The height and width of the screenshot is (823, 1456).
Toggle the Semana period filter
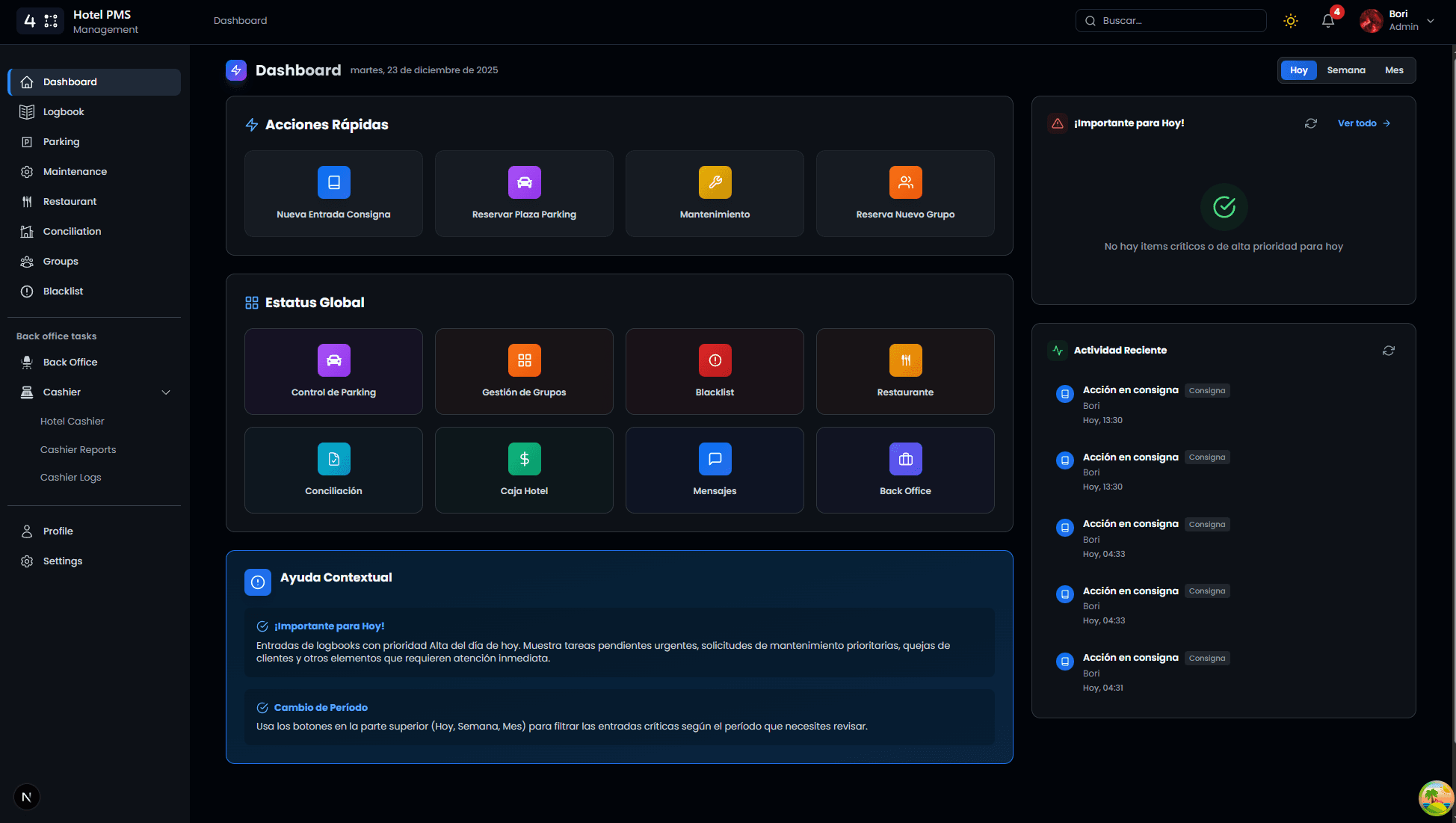pyautogui.click(x=1347, y=70)
